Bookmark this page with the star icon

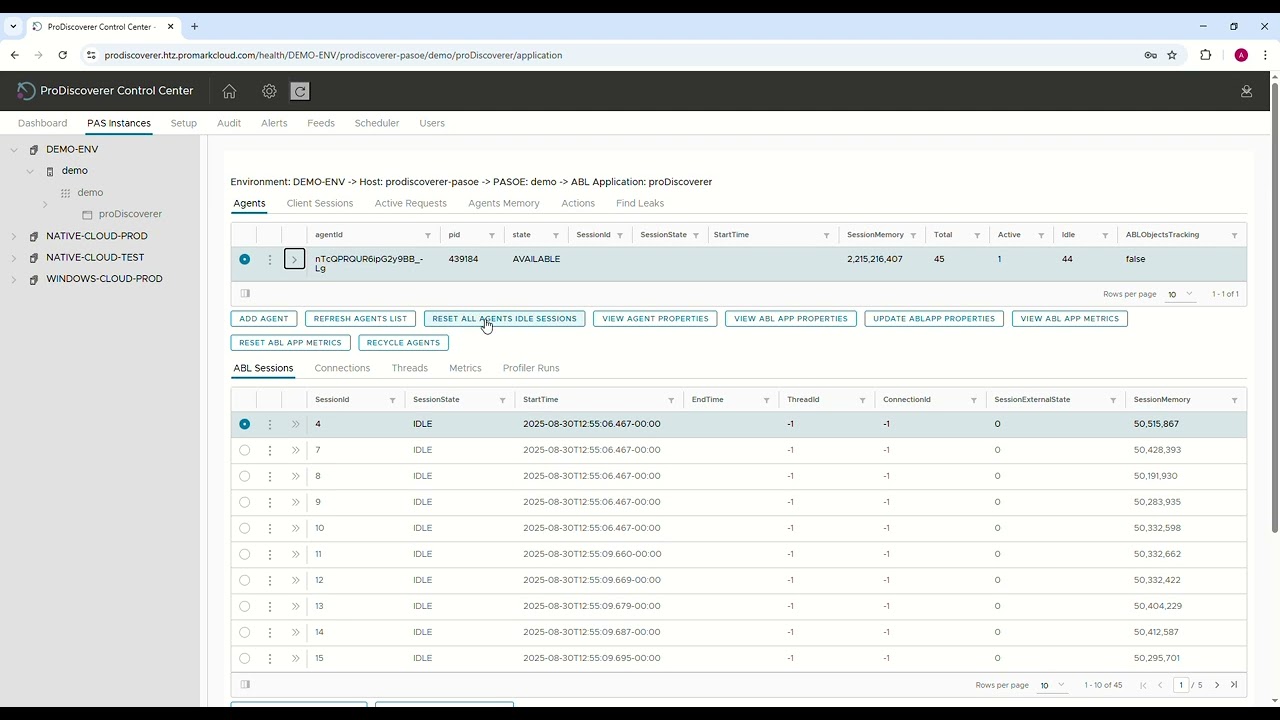[x=1172, y=55]
